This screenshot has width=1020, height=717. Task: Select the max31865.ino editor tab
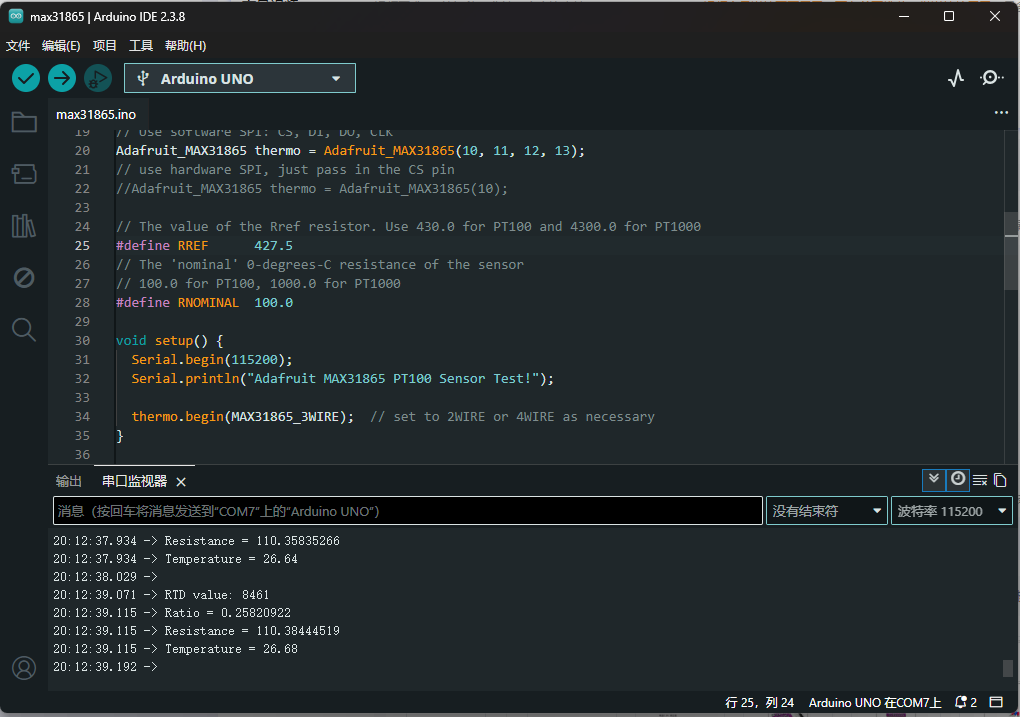coord(96,115)
